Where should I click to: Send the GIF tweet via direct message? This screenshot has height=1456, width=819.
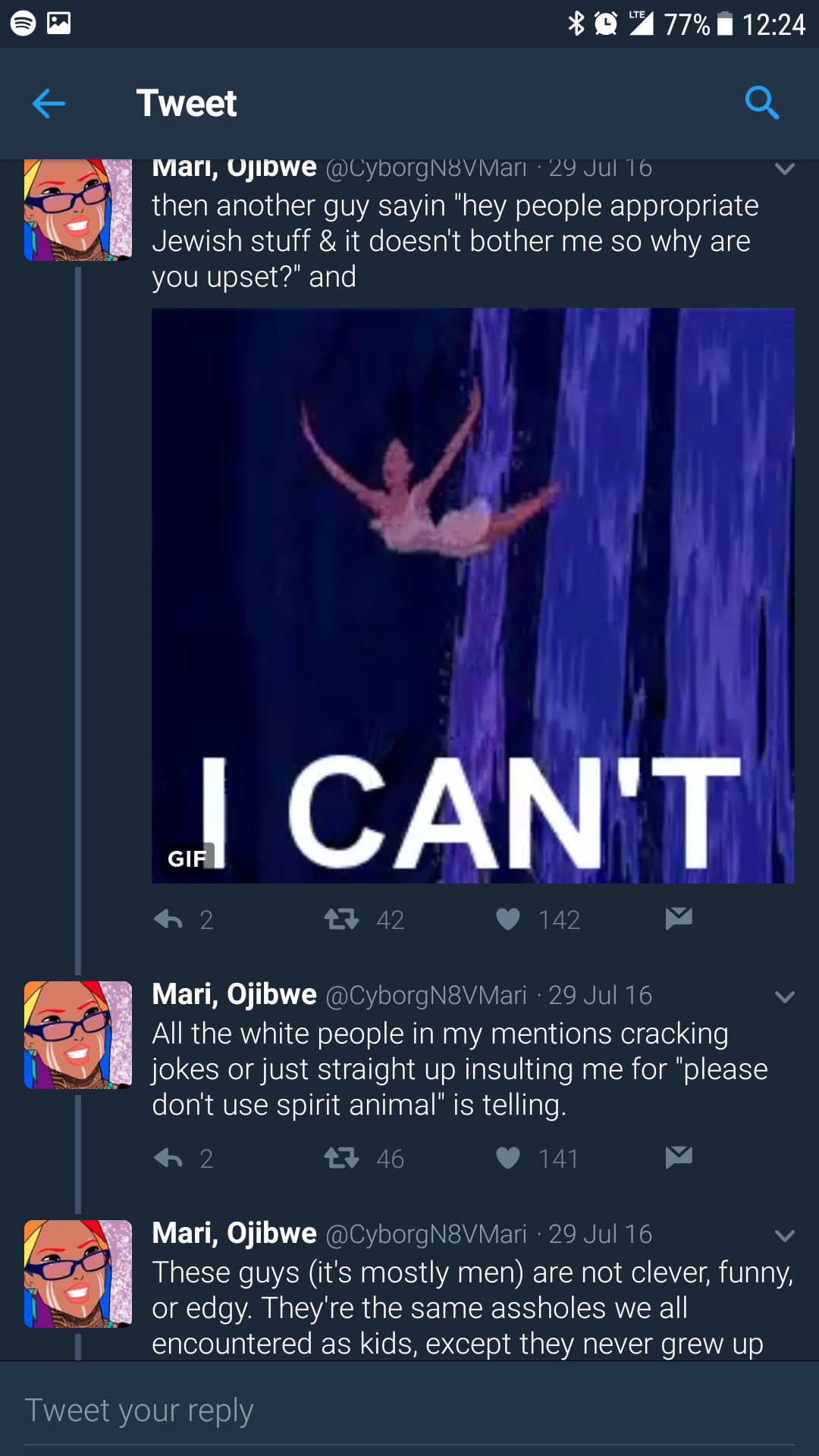pos(679,918)
